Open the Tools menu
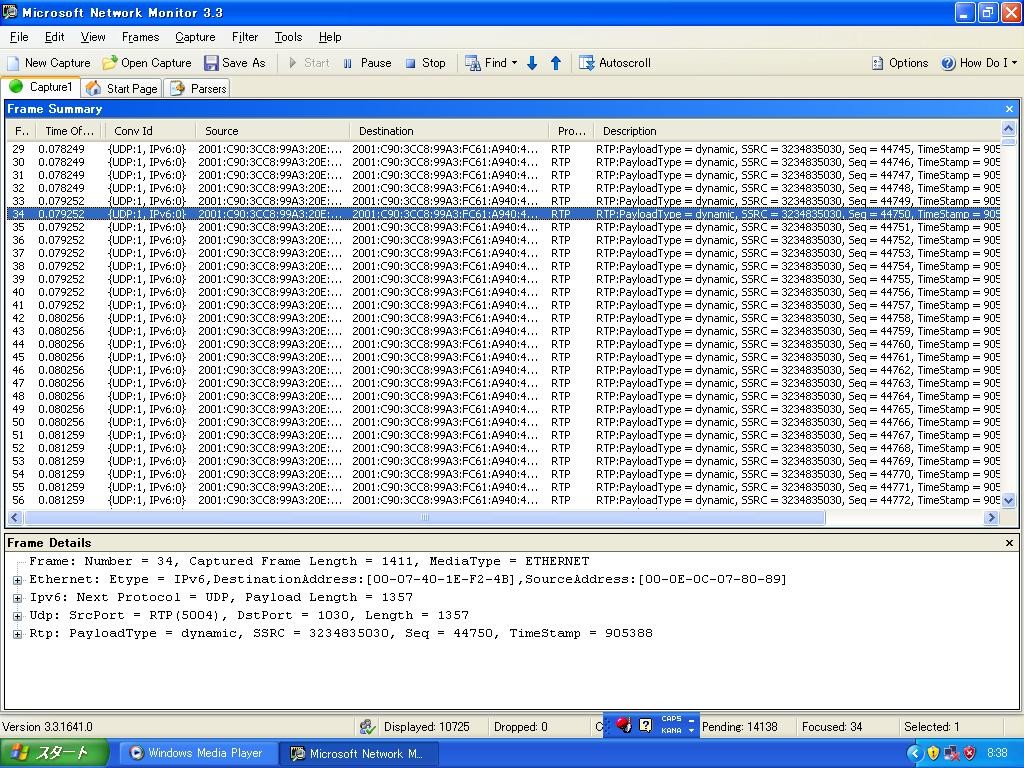1024x768 pixels. (x=288, y=37)
